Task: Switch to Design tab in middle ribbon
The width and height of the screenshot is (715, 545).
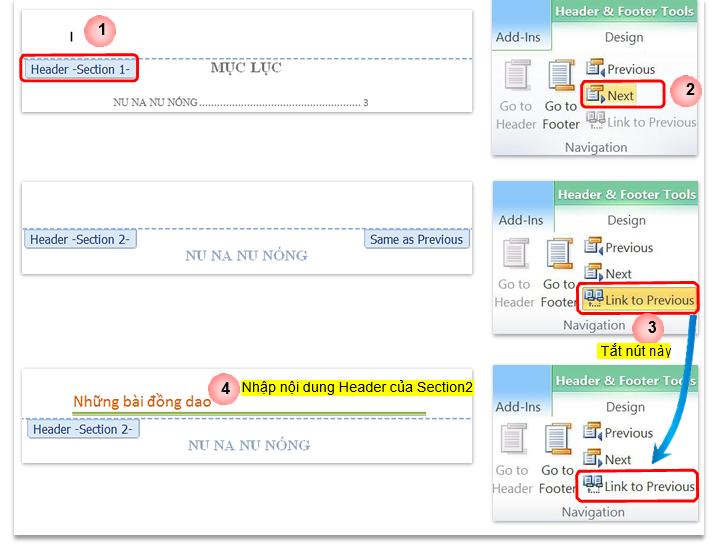Action: 626,220
